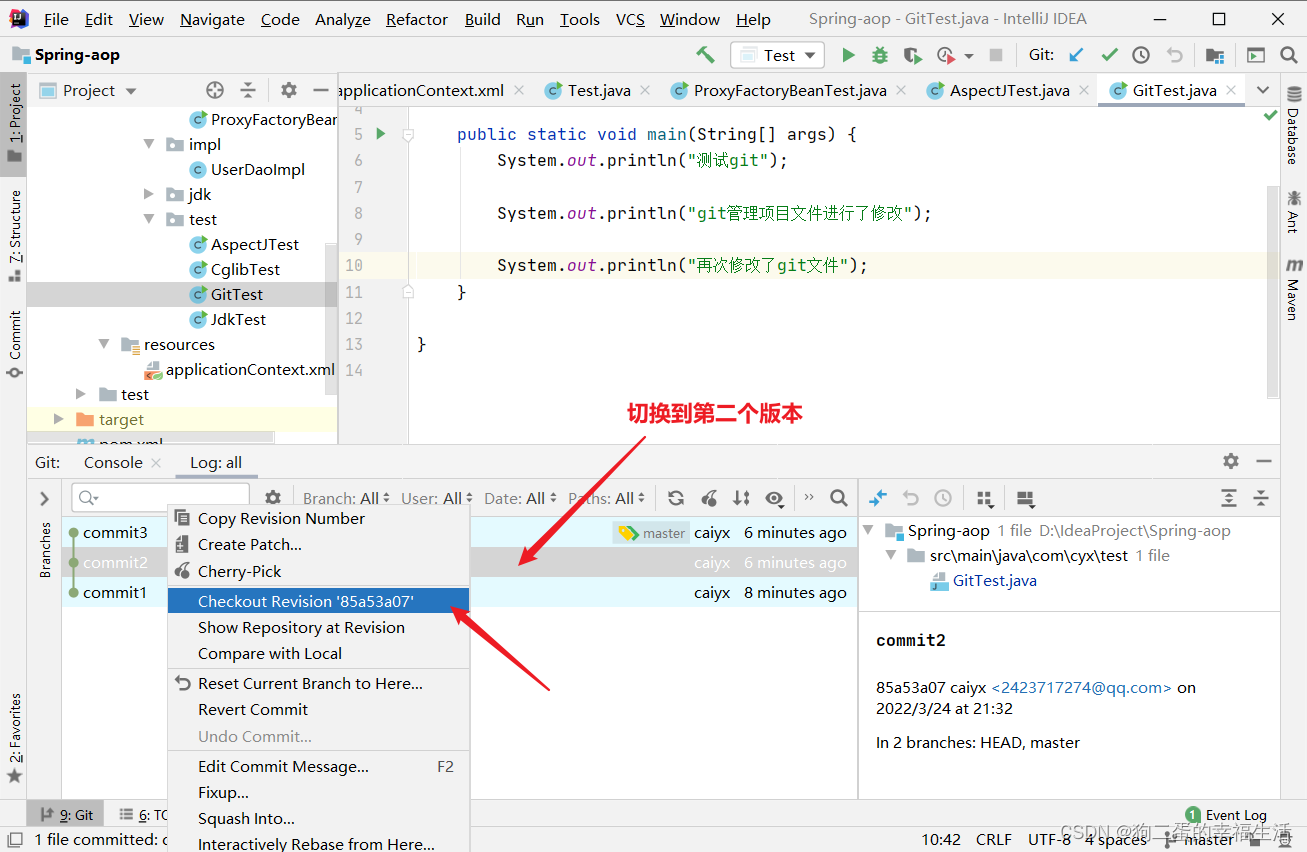Screen dimensions: 1307x852
Task: Collapse the resources folder in tree
Action: point(104,344)
